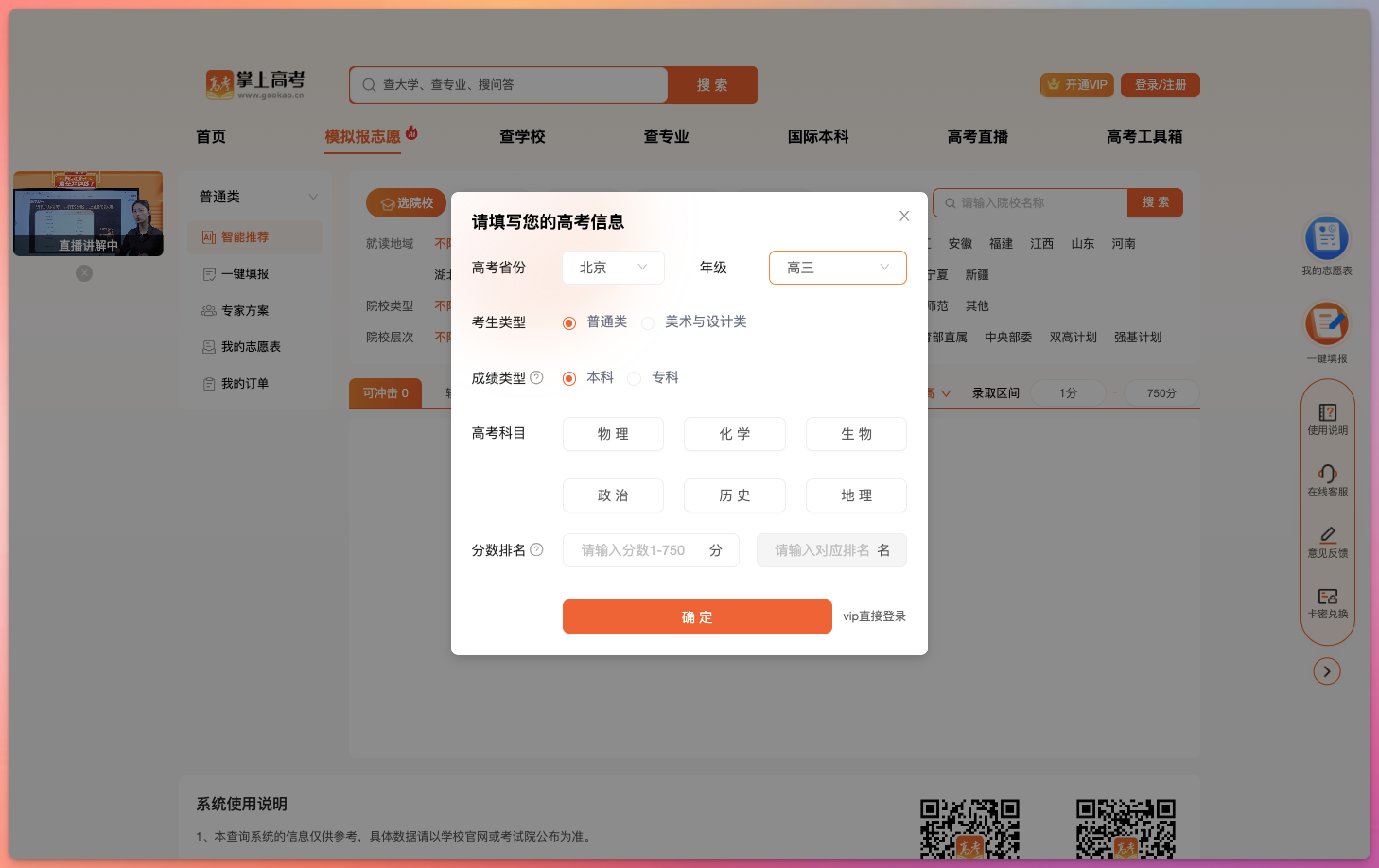Image resolution: width=1379 pixels, height=868 pixels.
Task: Select the 专科 score type radio button
Action: pyautogui.click(x=634, y=377)
